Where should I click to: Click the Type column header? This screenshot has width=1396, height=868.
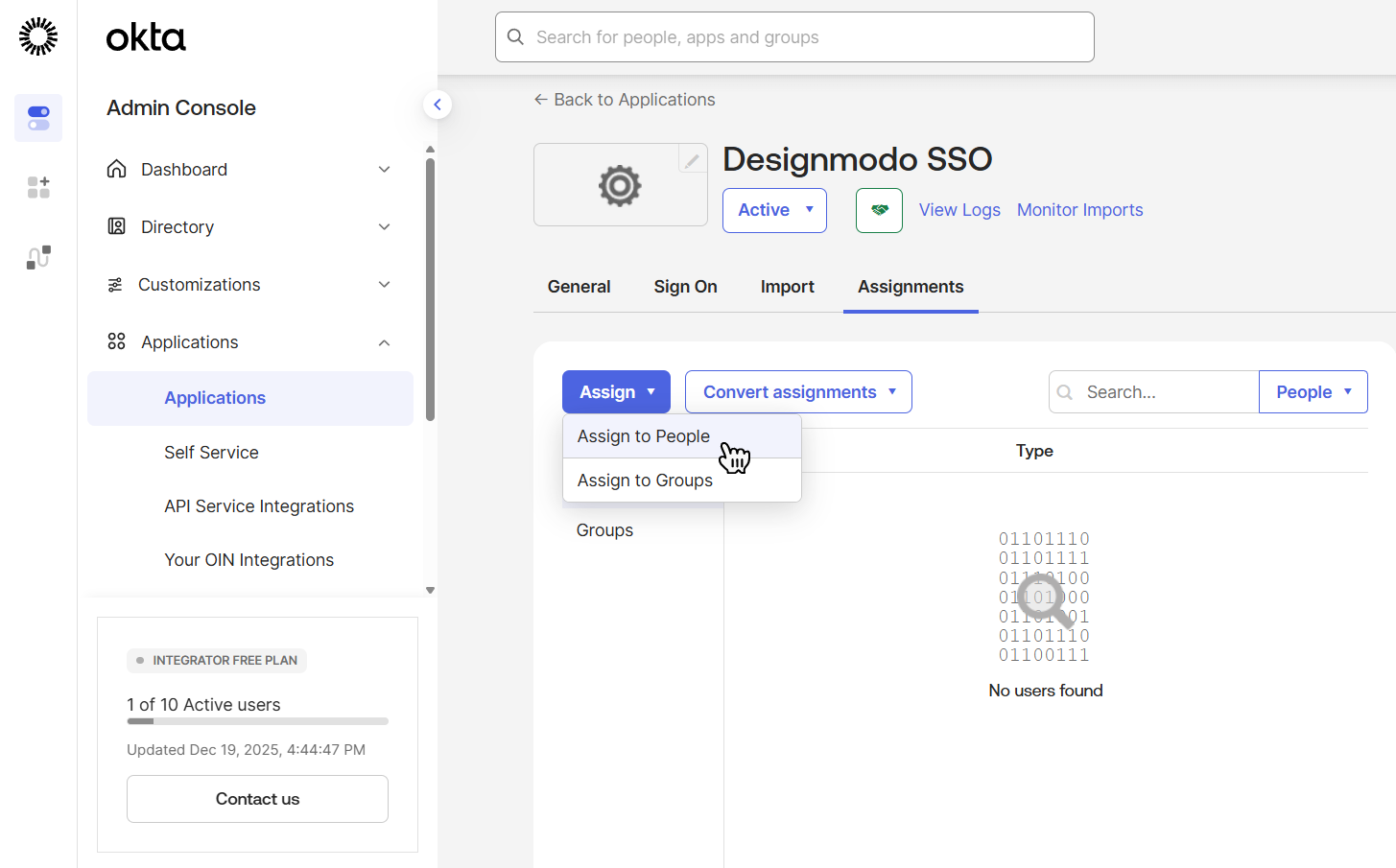coord(1034,451)
